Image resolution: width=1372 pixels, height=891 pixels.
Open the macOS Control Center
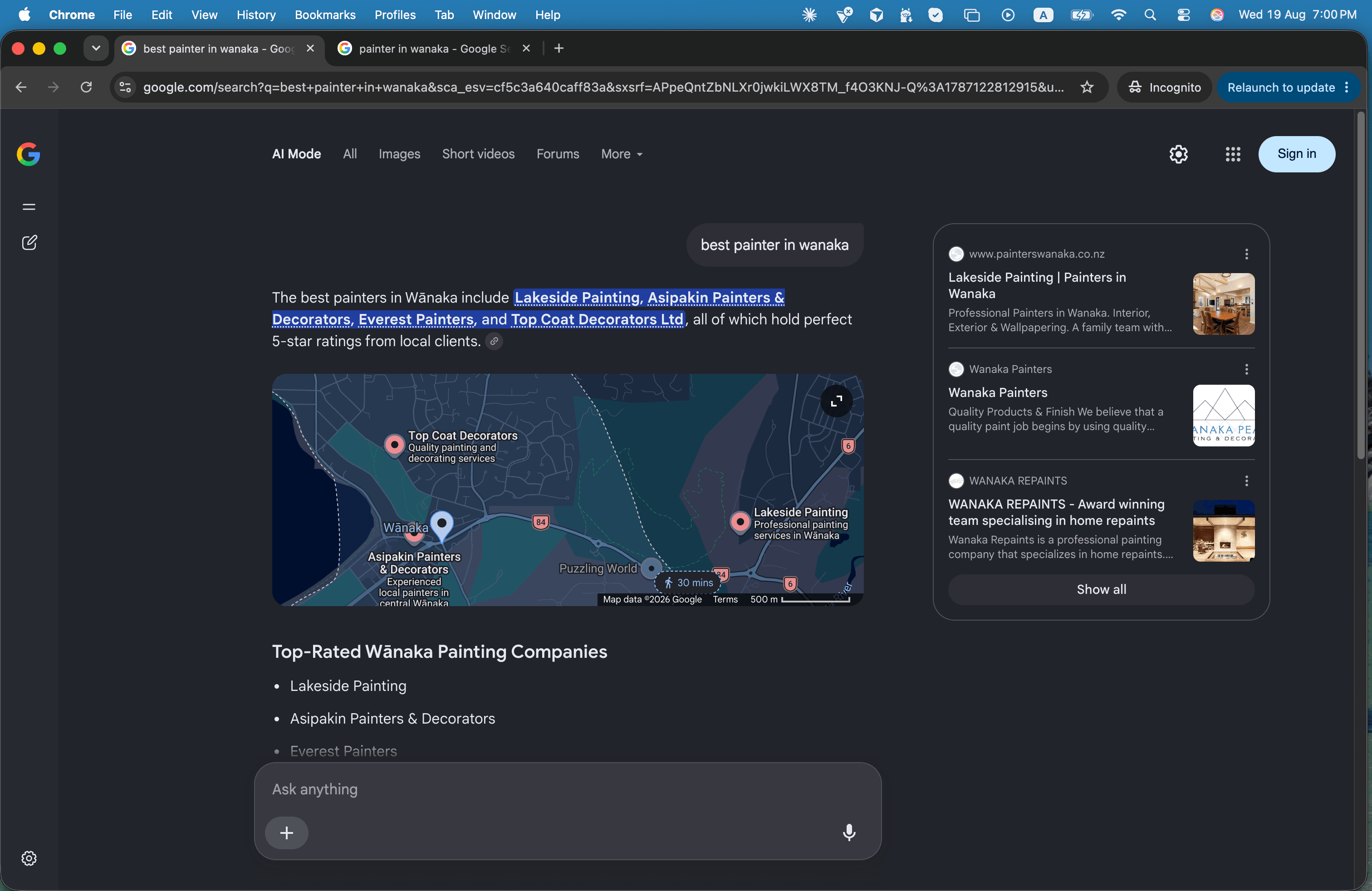point(1184,15)
